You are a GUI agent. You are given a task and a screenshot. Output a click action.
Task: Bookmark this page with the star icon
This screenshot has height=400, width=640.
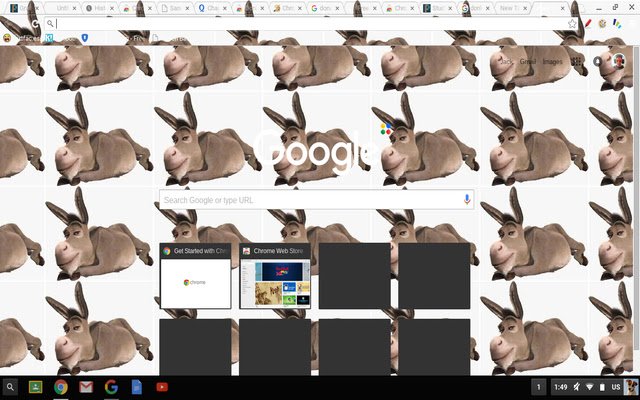pyautogui.click(x=572, y=24)
